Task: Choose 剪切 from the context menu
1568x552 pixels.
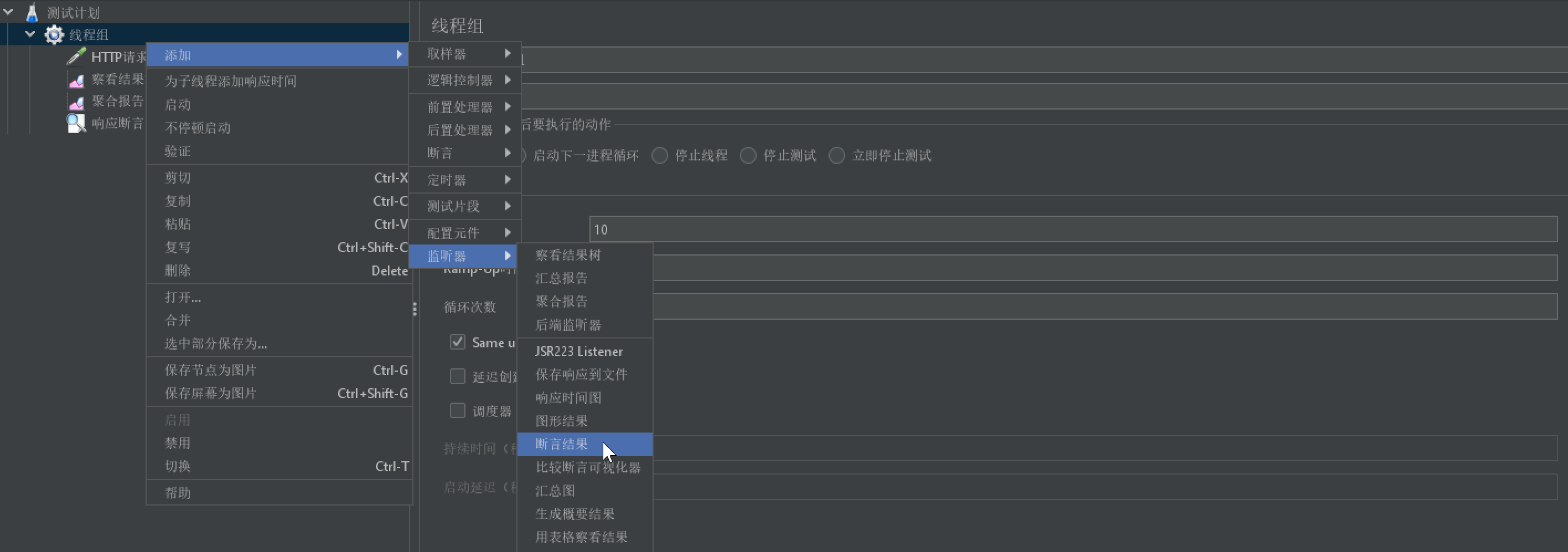Action: pos(279,178)
